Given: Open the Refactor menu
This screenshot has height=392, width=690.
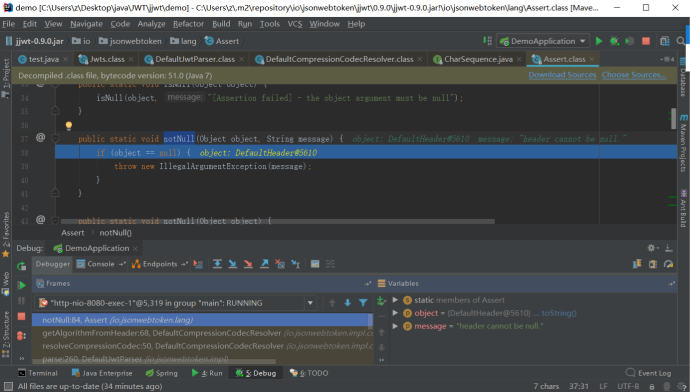Looking at the screenshot, I should pos(188,24).
